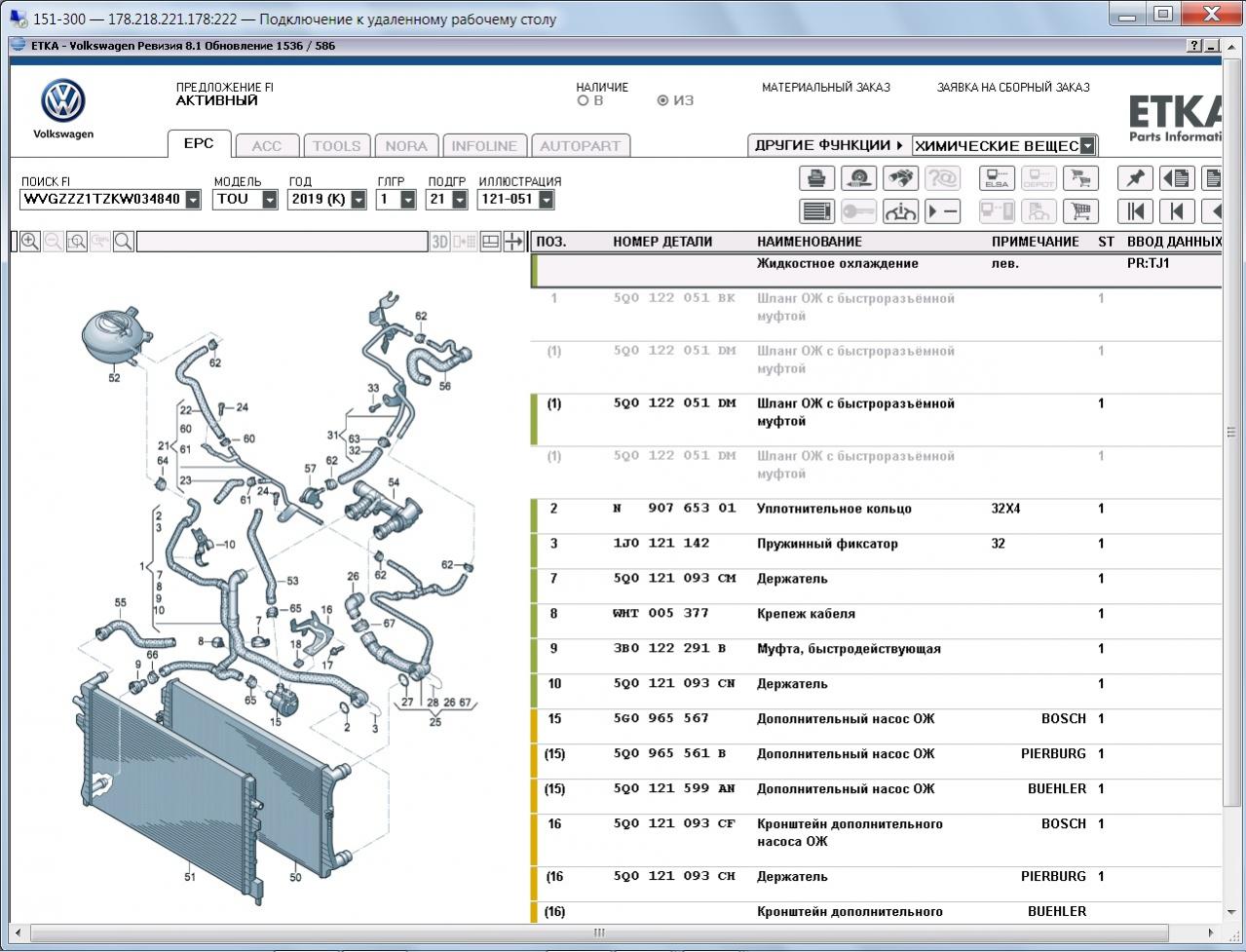Click ДРУГИЕ ФУНКЦИИ button
The height and width of the screenshot is (952, 1246).
coord(829,145)
